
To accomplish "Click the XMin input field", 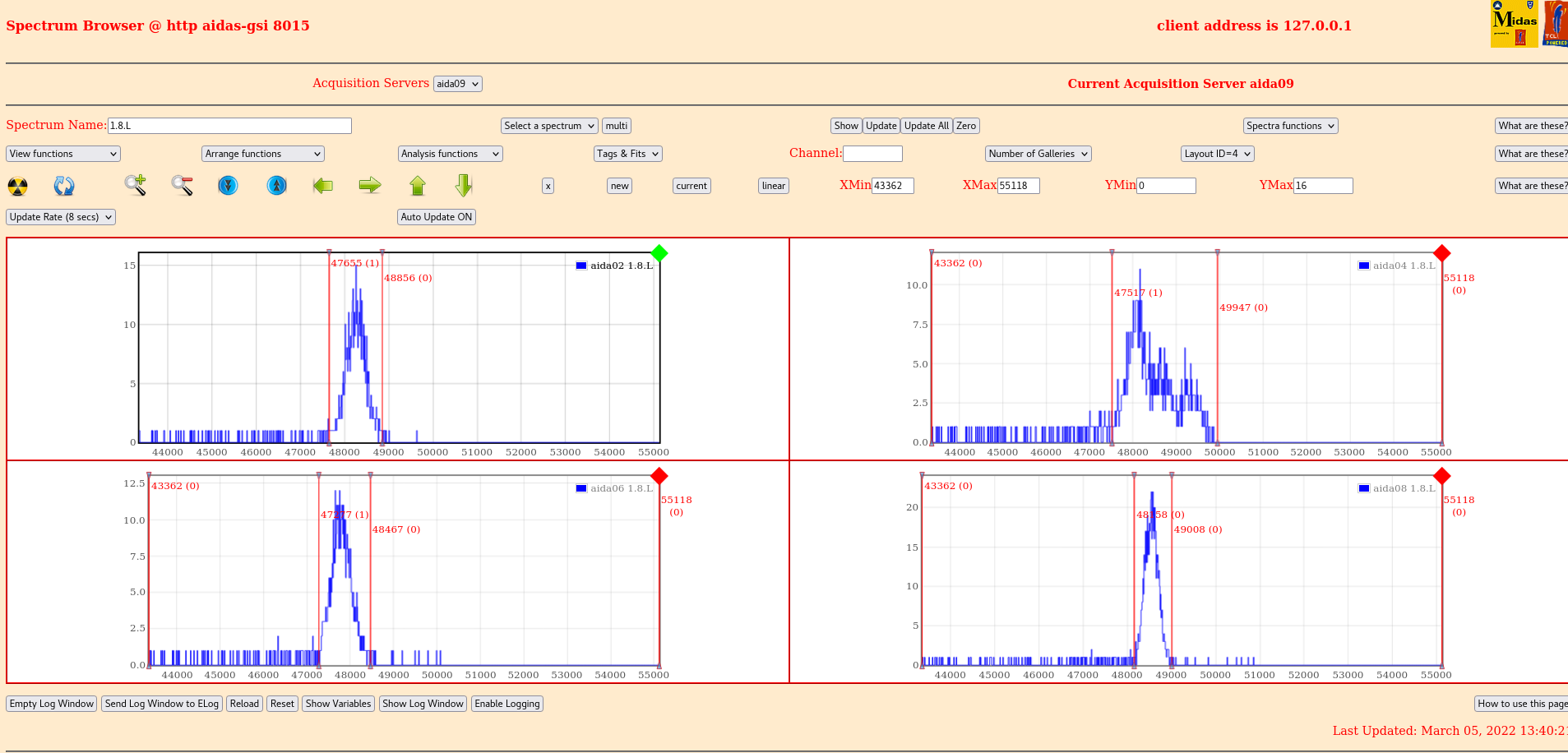I will coord(893,186).
